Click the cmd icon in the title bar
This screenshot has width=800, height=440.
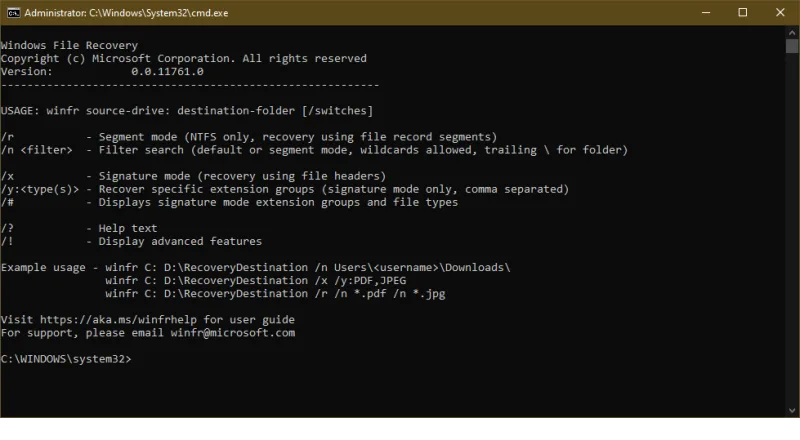pos(12,12)
